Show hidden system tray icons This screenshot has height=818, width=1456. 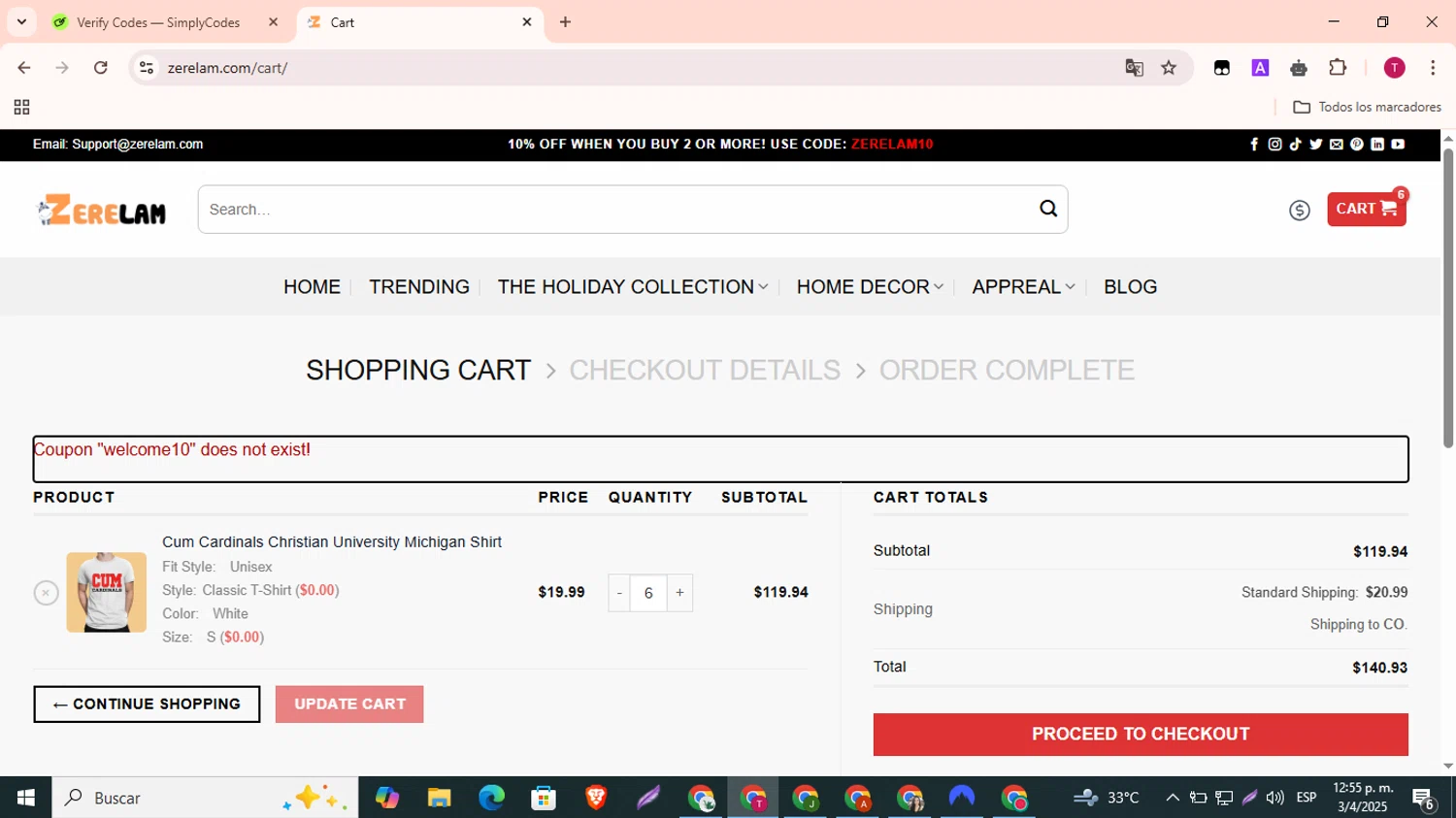pyautogui.click(x=1173, y=798)
